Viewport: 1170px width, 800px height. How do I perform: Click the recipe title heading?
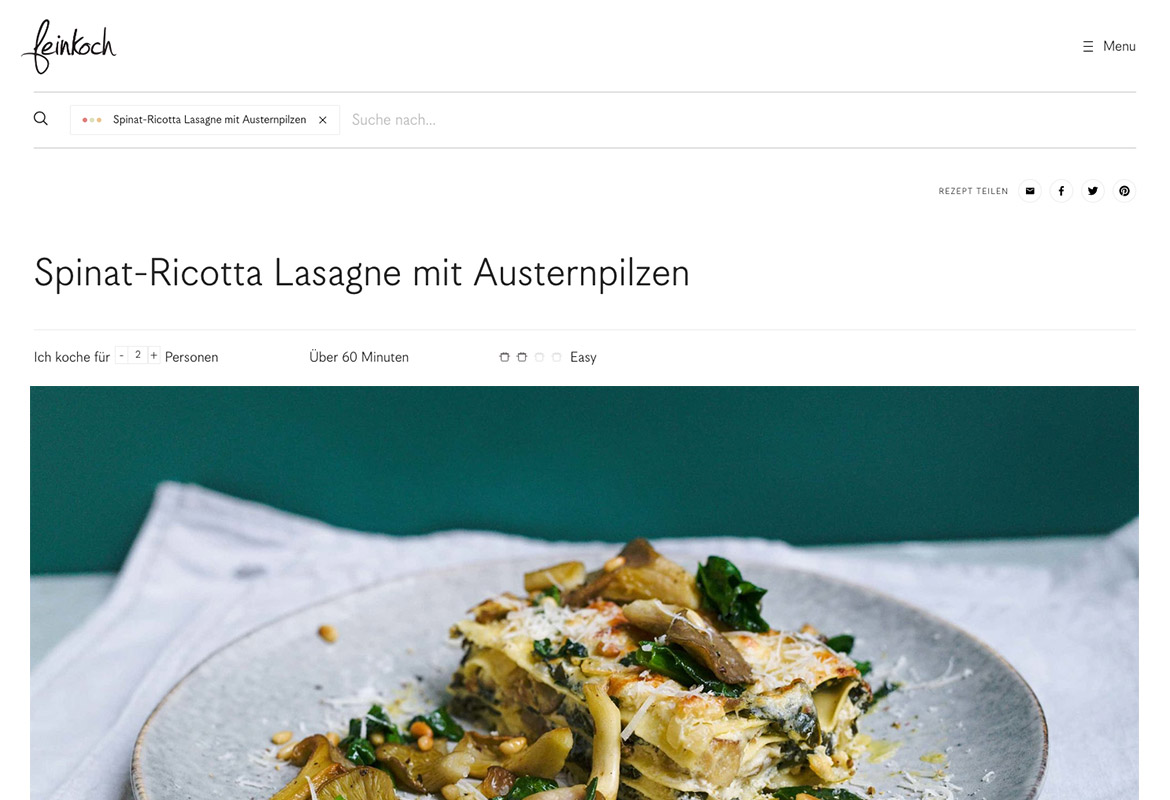pos(362,272)
